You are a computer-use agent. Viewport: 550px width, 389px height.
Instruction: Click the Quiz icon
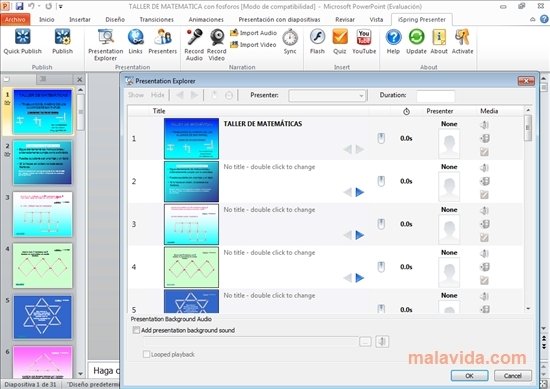(340, 36)
